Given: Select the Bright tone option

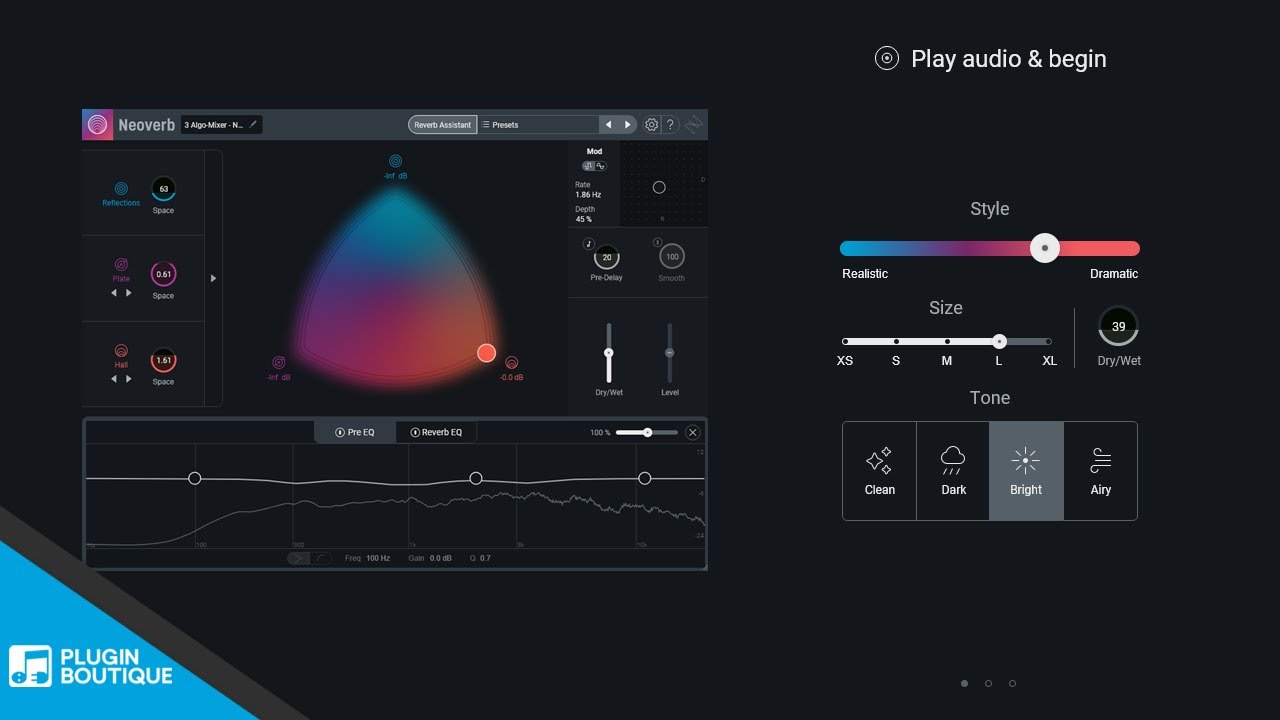Looking at the screenshot, I should [x=1026, y=471].
